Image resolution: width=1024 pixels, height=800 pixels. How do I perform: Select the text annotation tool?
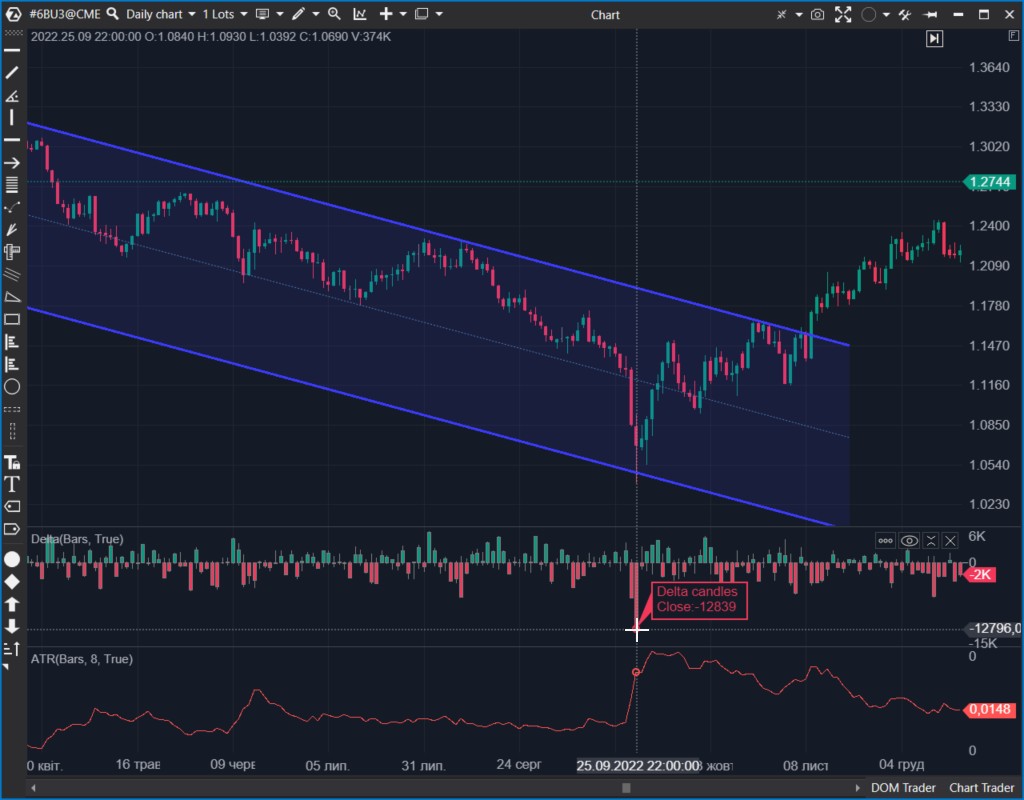pyautogui.click(x=12, y=483)
